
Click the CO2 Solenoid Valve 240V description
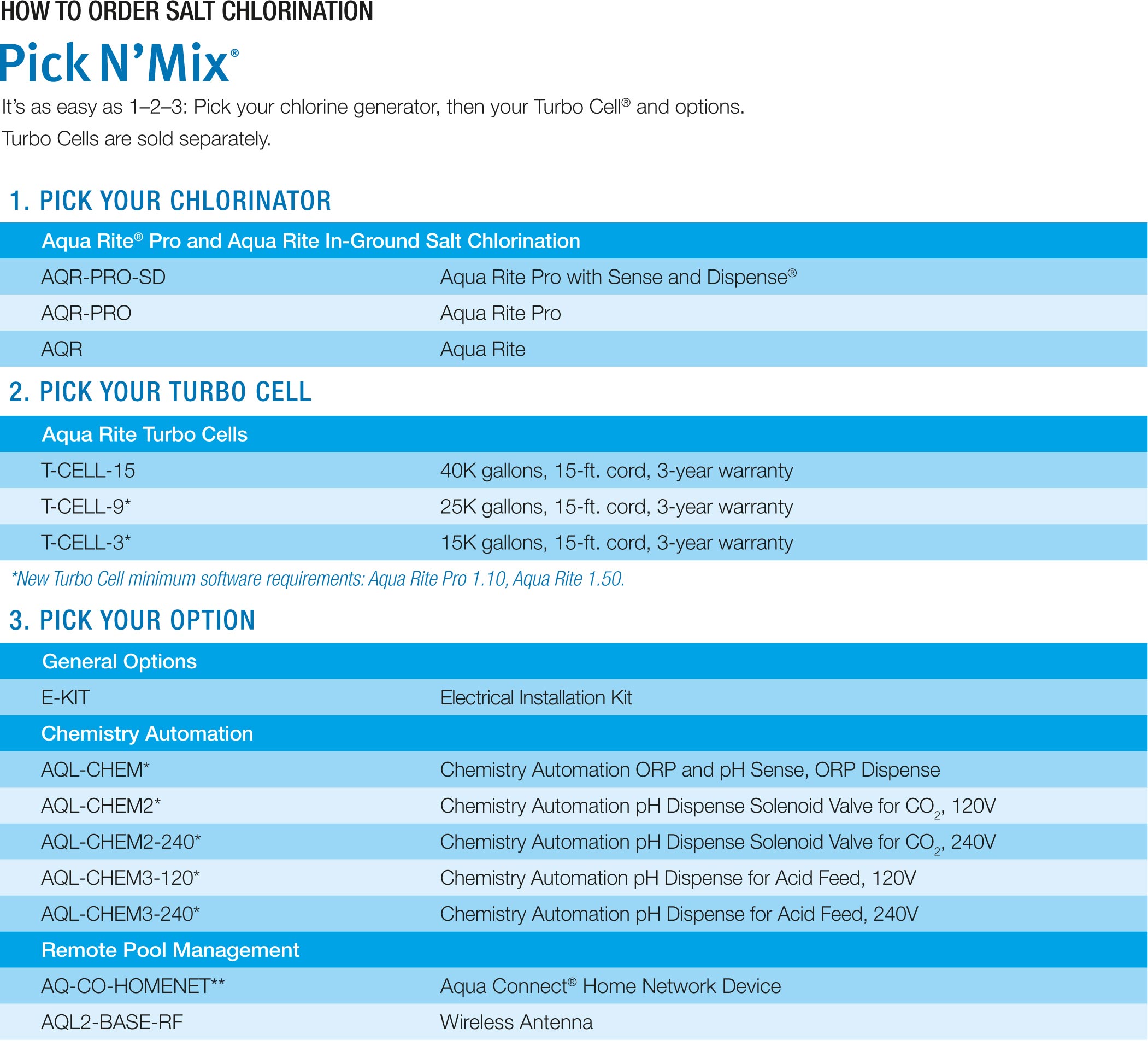[718, 843]
